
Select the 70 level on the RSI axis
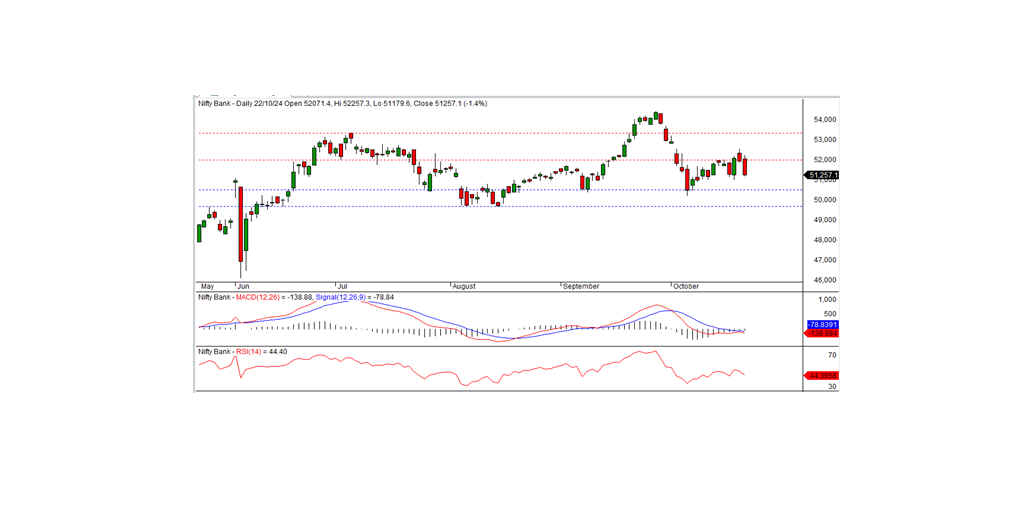click(x=832, y=355)
